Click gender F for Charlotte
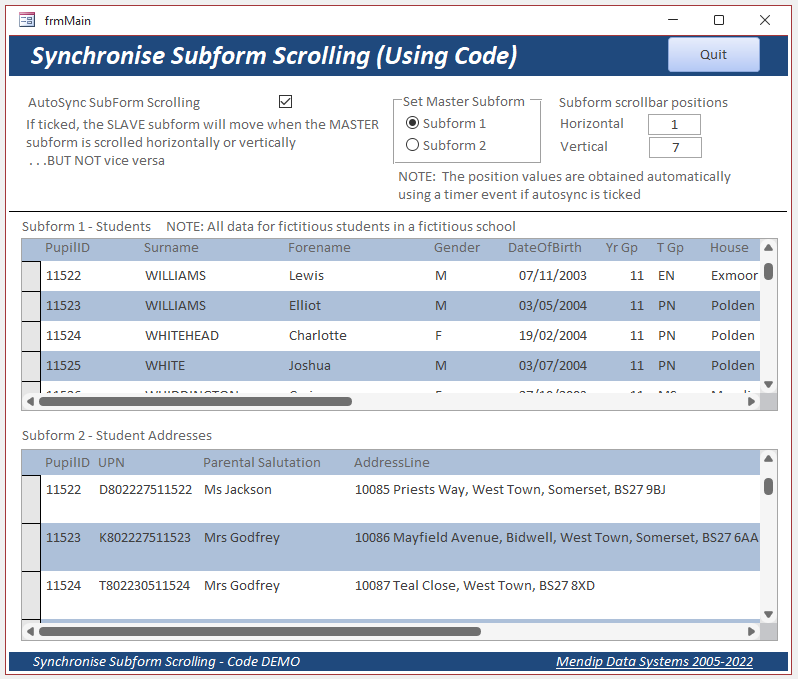798x679 pixels. coord(438,336)
